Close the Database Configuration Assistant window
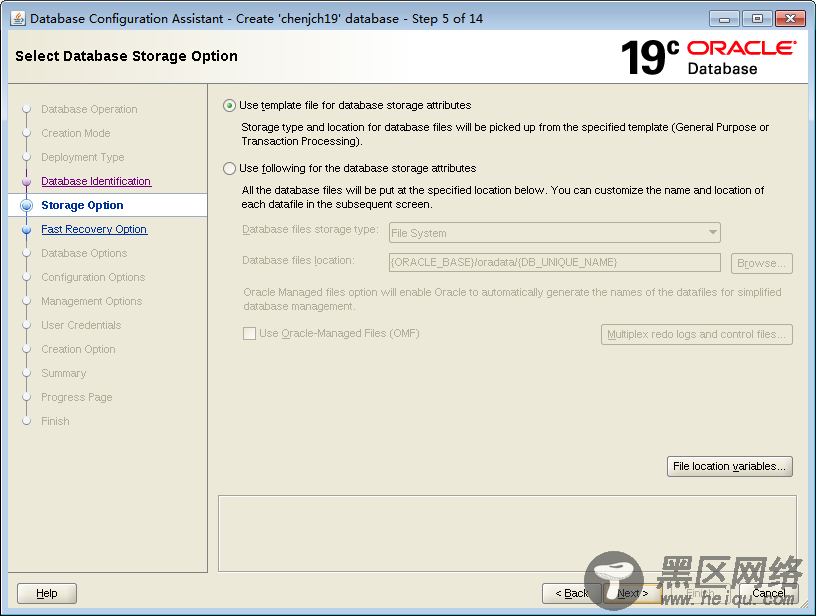This screenshot has height=616, width=816. [790, 19]
